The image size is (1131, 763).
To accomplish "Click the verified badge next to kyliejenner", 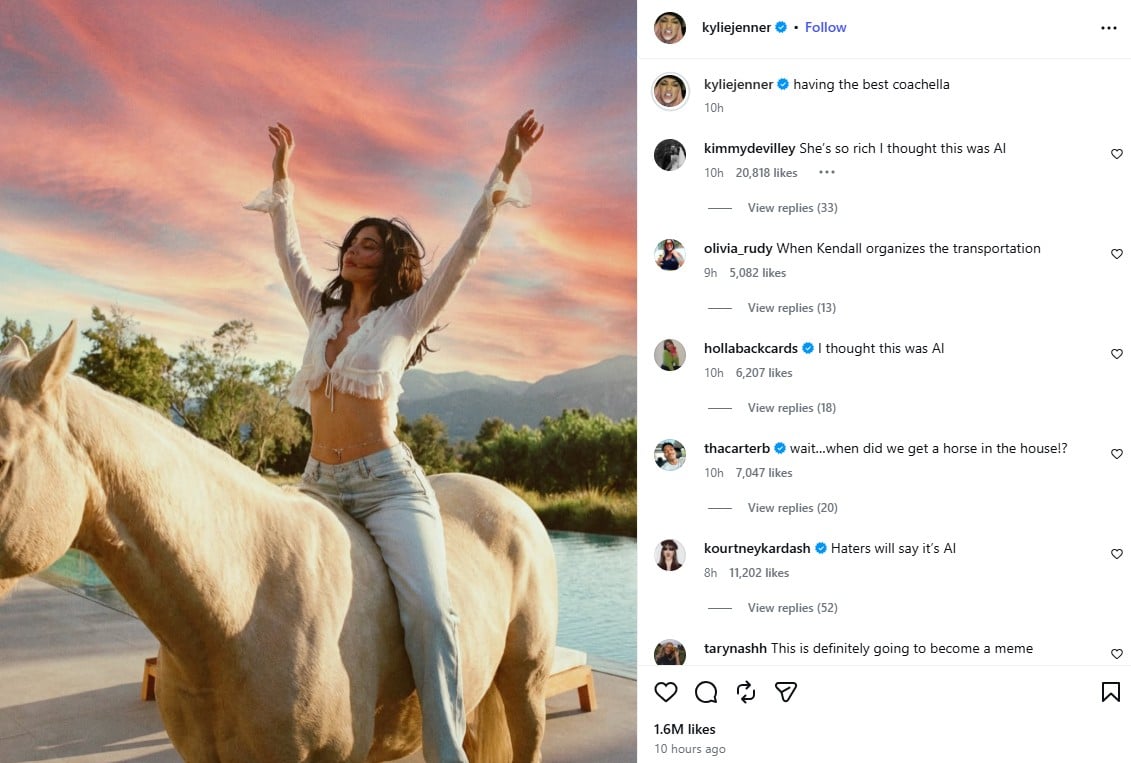I will tap(780, 28).
